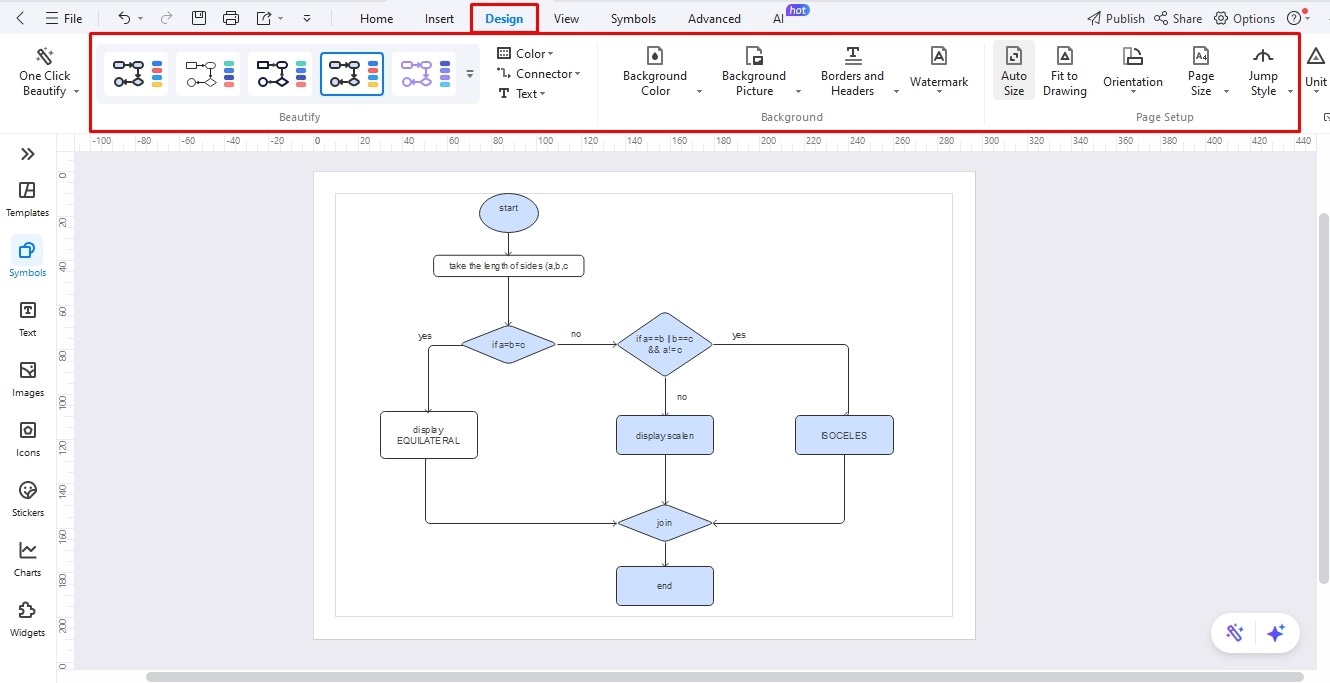The image size is (1330, 683).
Task: Open Options settings
Action: [x=1244, y=18]
